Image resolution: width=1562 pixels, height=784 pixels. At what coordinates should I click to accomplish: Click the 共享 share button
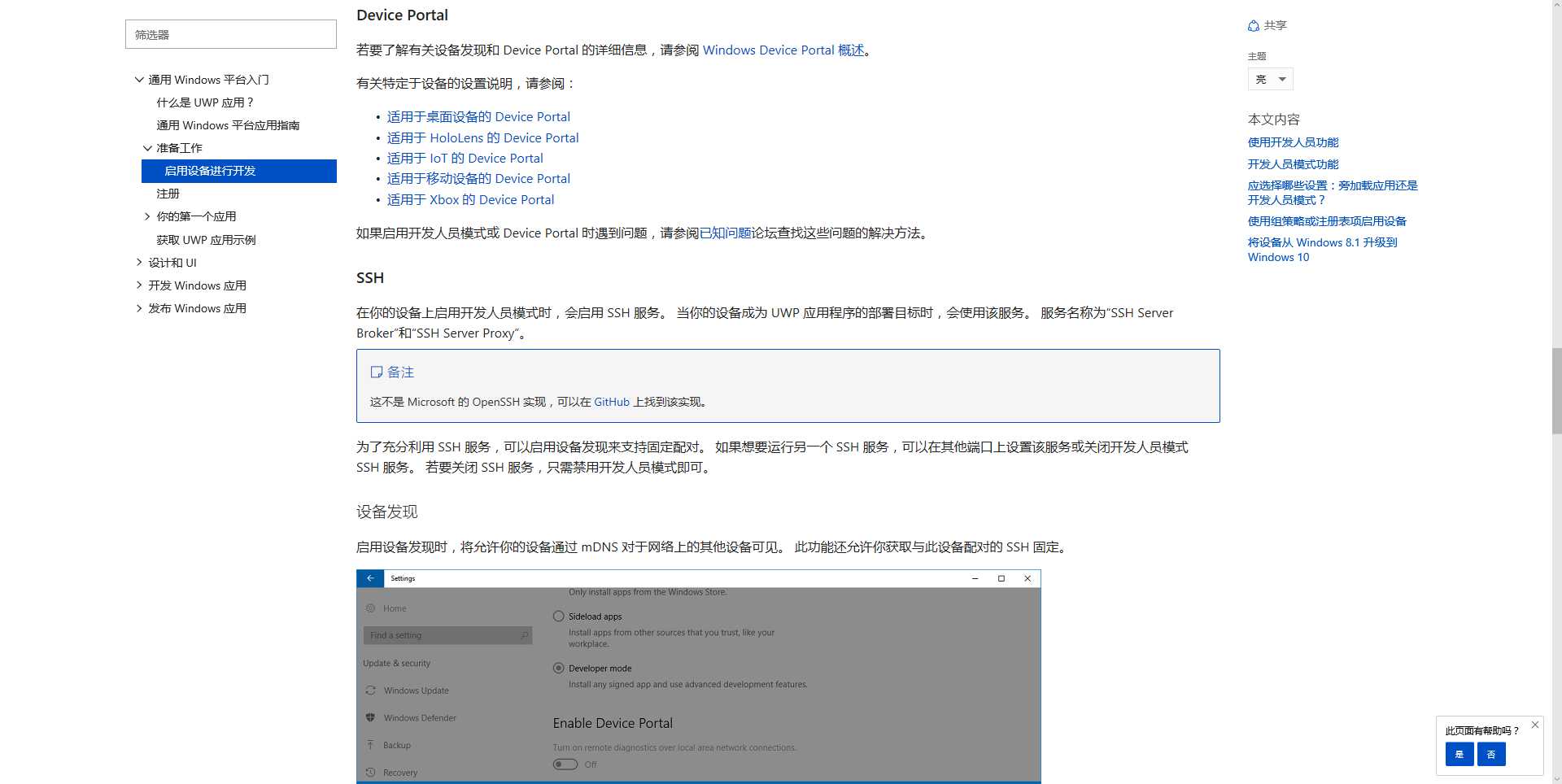1267,26
